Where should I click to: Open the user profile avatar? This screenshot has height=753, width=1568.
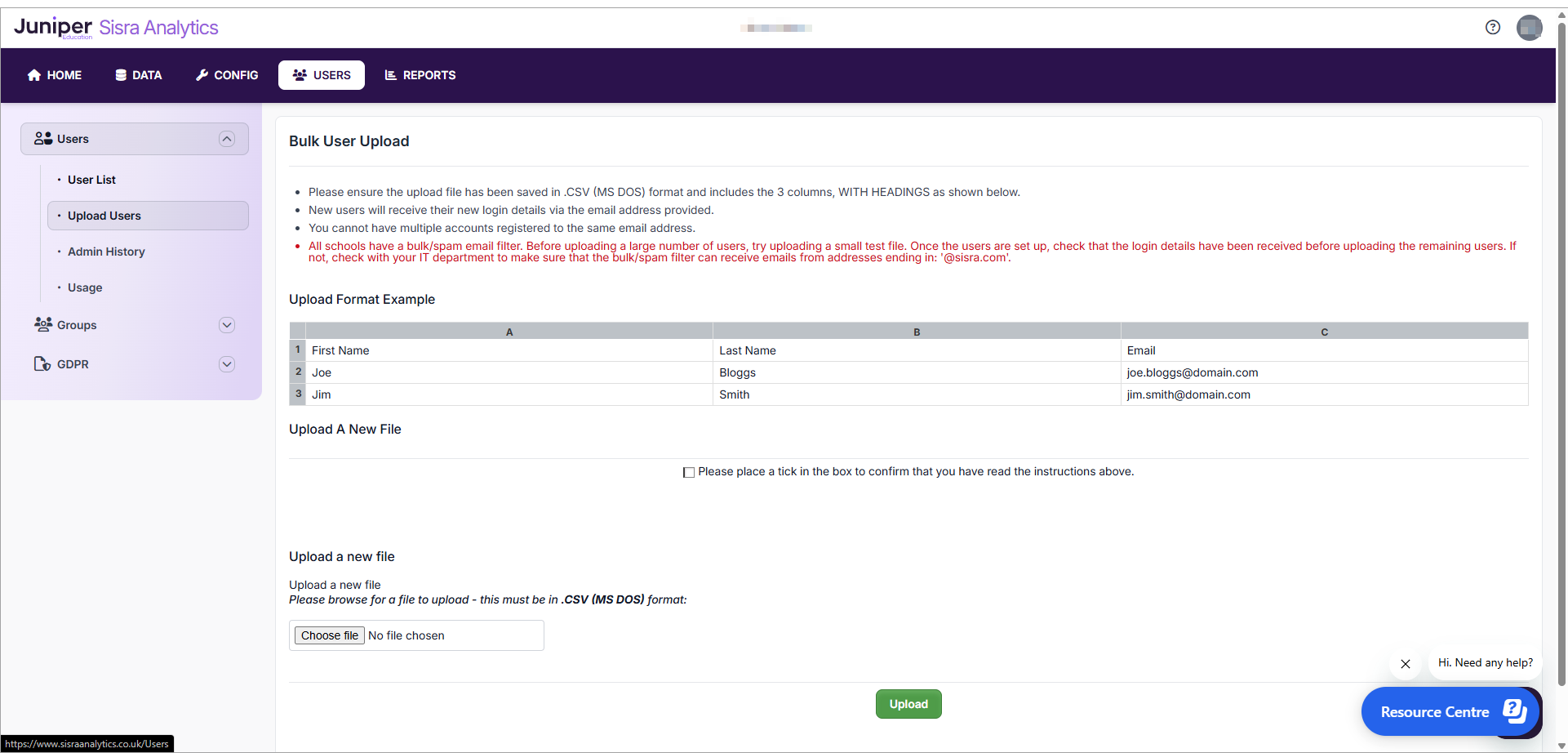[1529, 28]
